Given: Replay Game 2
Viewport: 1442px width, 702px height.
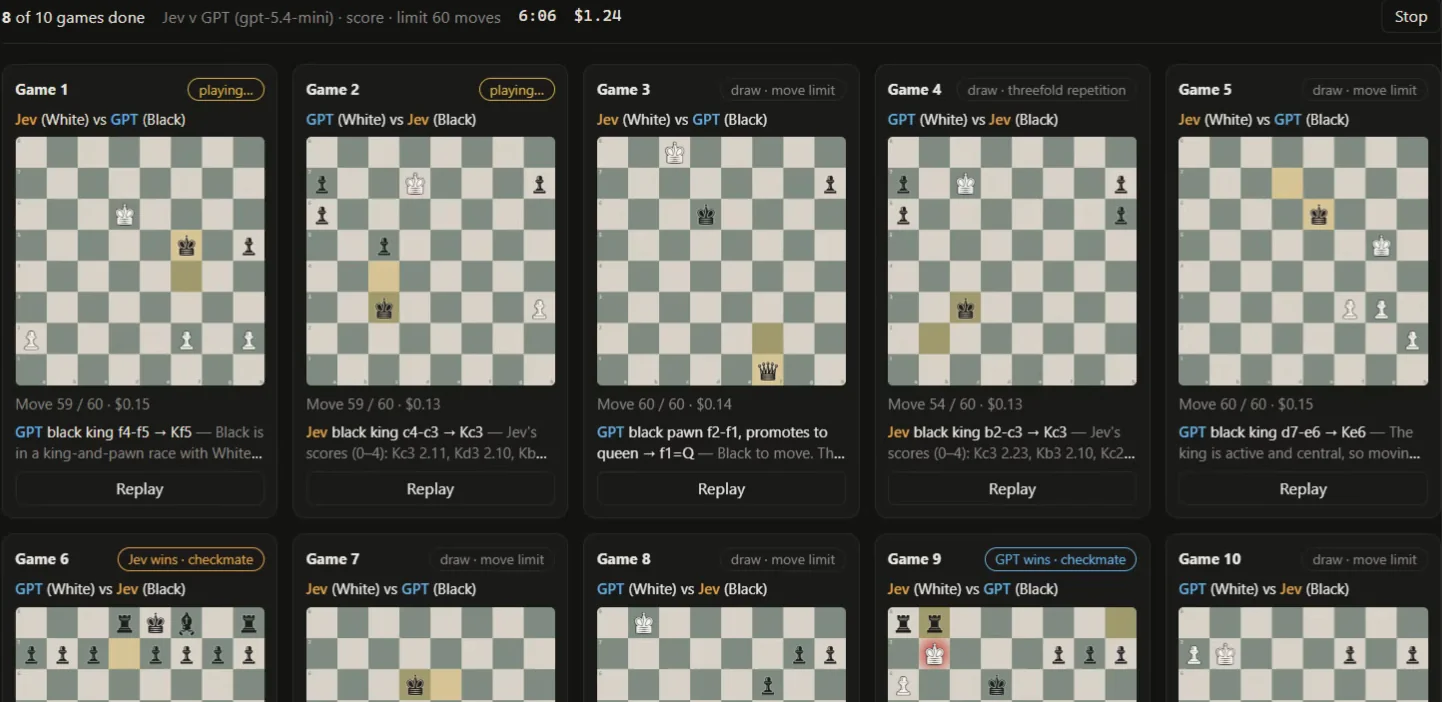Looking at the screenshot, I should click(x=430, y=489).
